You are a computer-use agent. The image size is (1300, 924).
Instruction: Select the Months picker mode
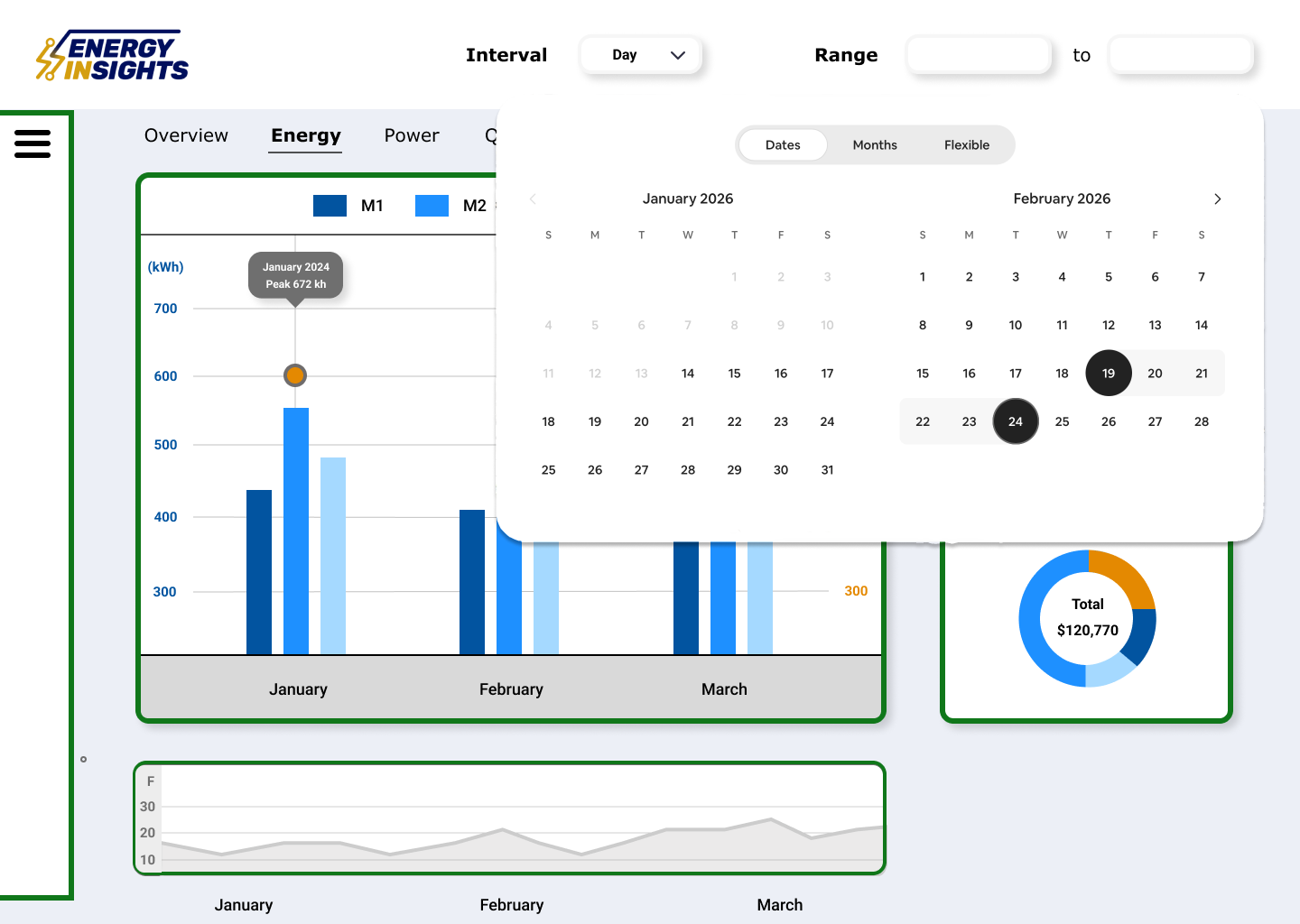tap(875, 144)
